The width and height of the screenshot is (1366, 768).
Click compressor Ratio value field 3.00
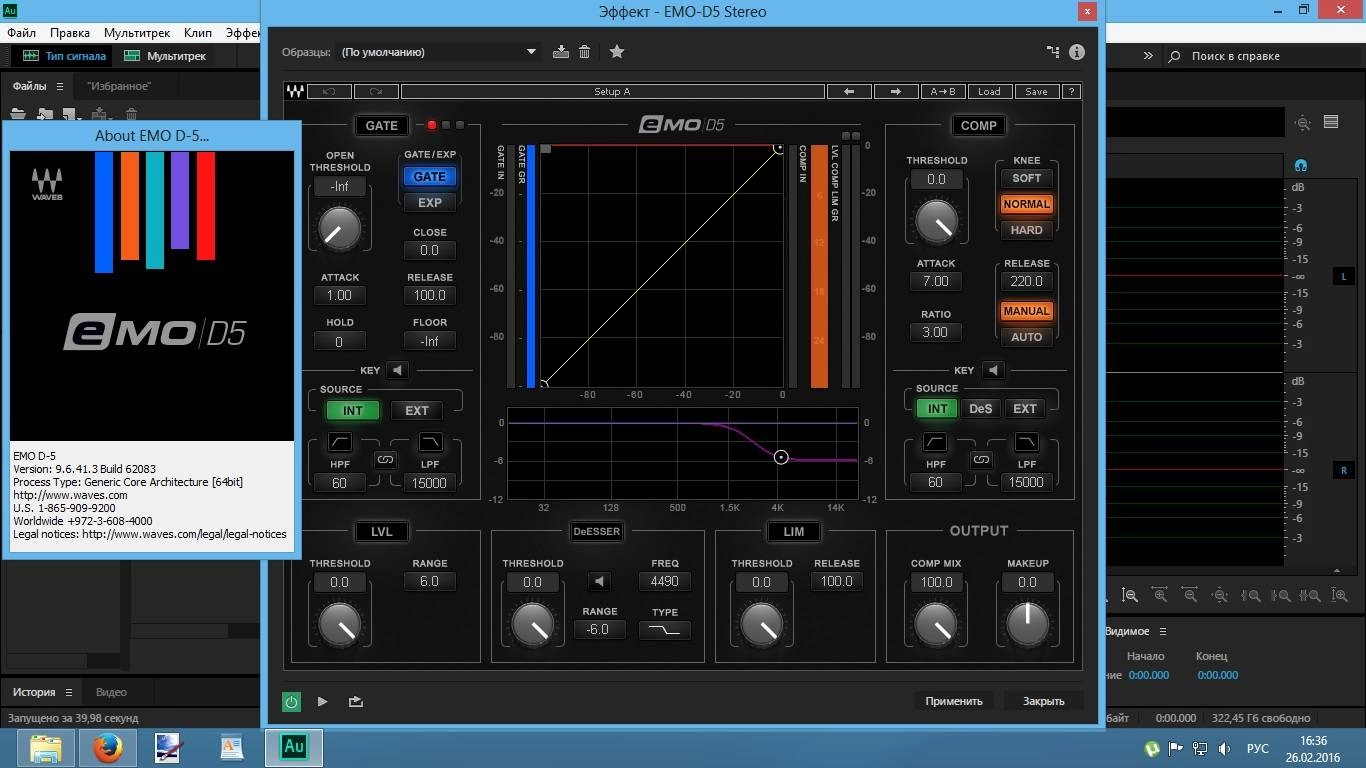tap(935, 332)
